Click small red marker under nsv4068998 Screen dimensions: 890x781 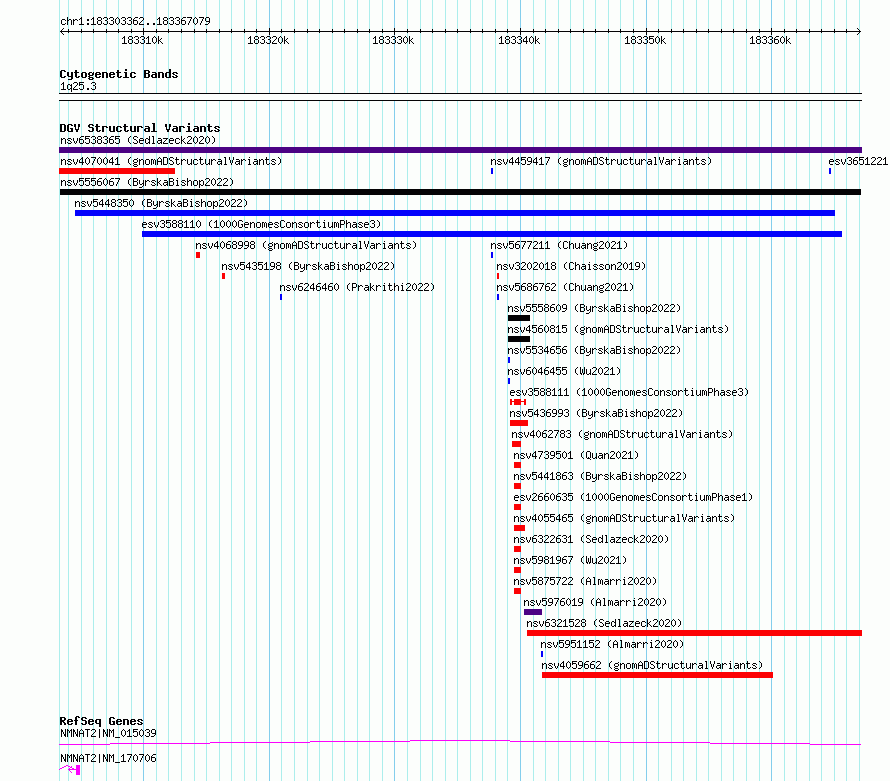[x=198, y=255]
